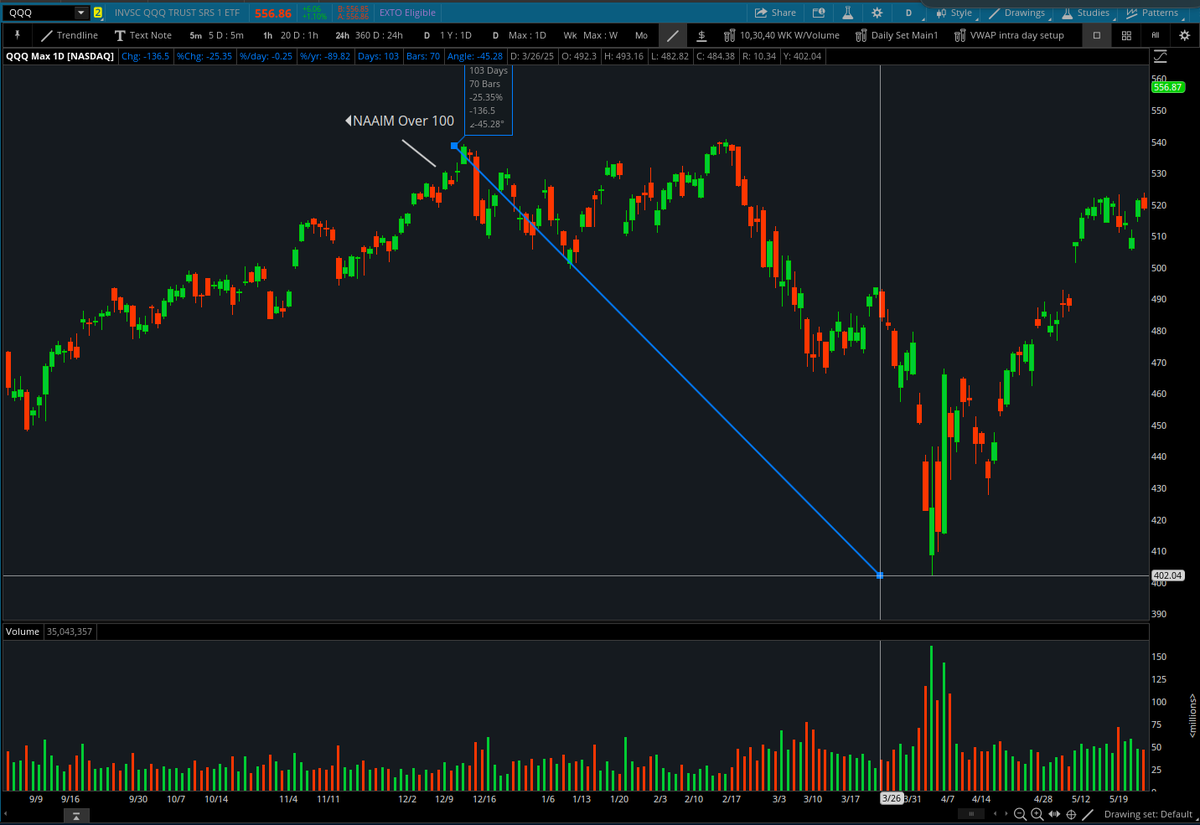Screen dimensions: 1200x825
Task: Click the zoom-in magnifier below the chart
Action: 1038,813
